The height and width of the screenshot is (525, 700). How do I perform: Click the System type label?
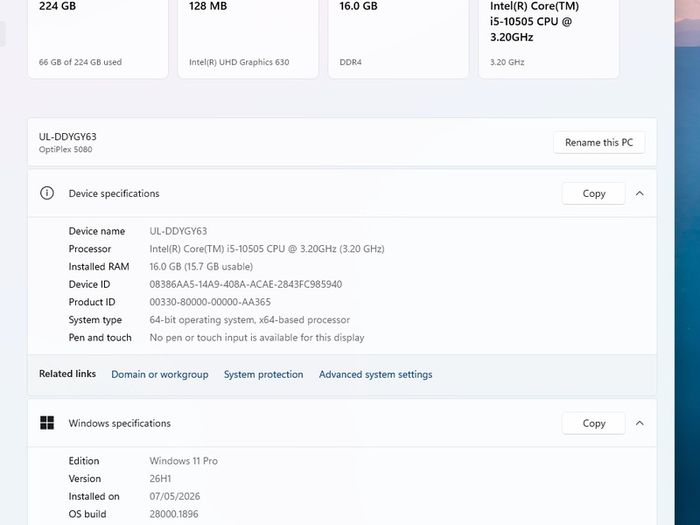pyautogui.click(x=95, y=320)
